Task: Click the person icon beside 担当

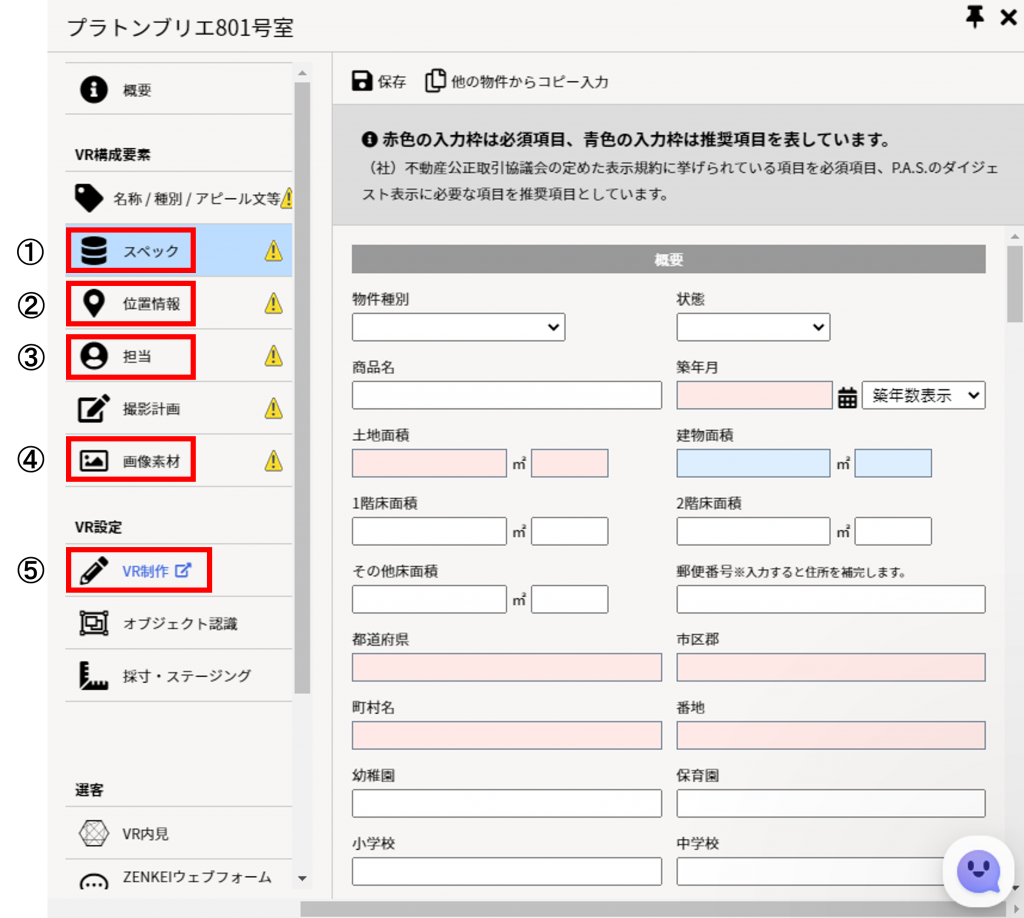Action: 94,356
